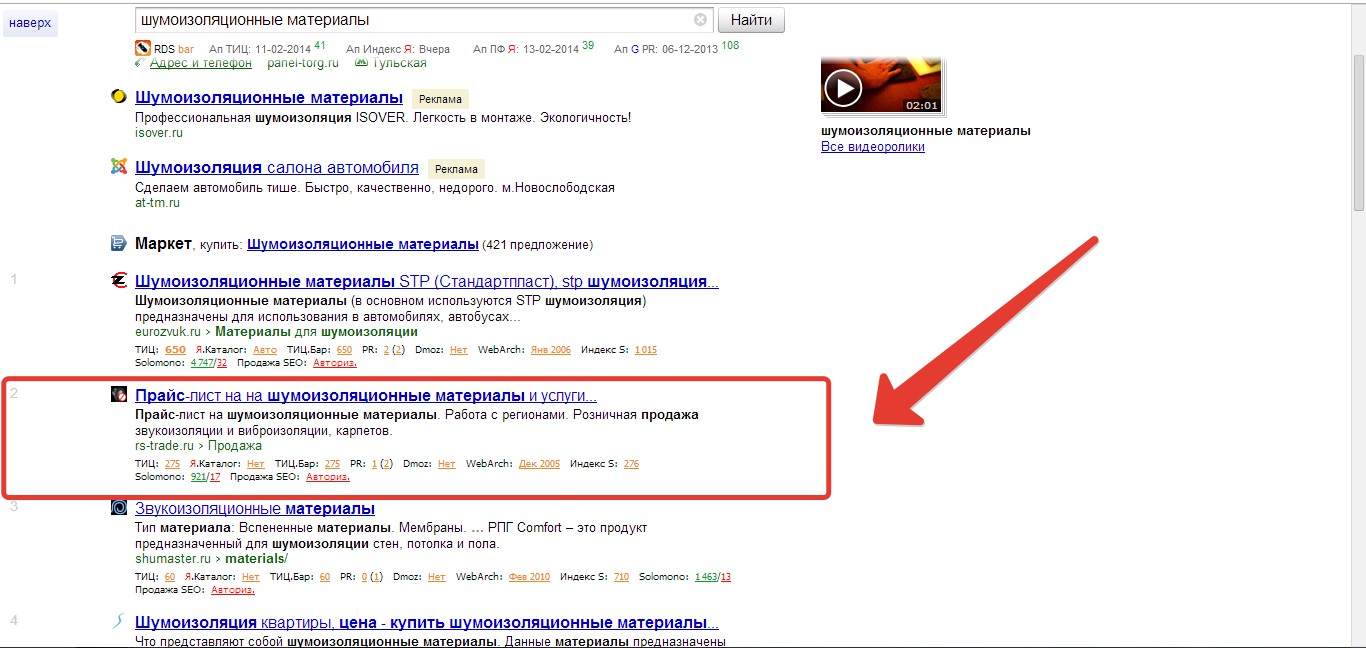Click the at-tm.ru green domain text
The width and height of the screenshot is (1366, 648).
[158, 203]
